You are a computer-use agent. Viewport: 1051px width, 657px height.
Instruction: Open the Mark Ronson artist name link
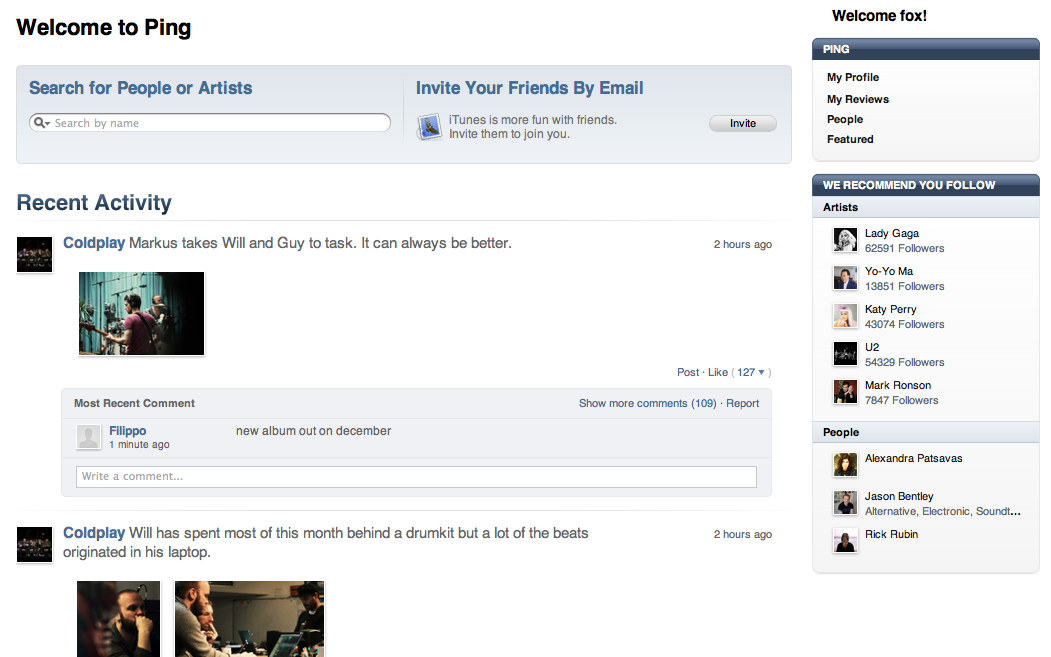click(898, 385)
